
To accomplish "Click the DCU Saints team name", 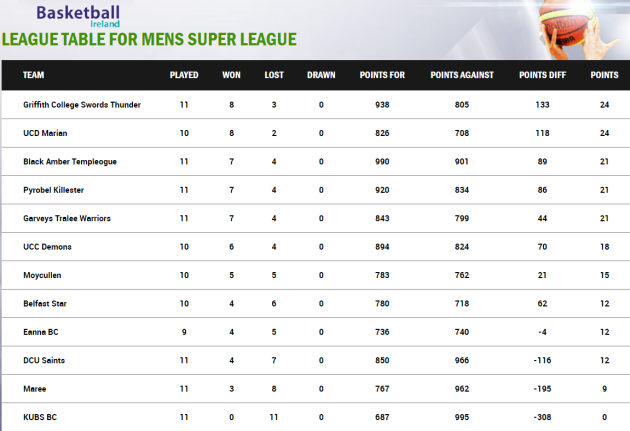I will tap(44, 361).
